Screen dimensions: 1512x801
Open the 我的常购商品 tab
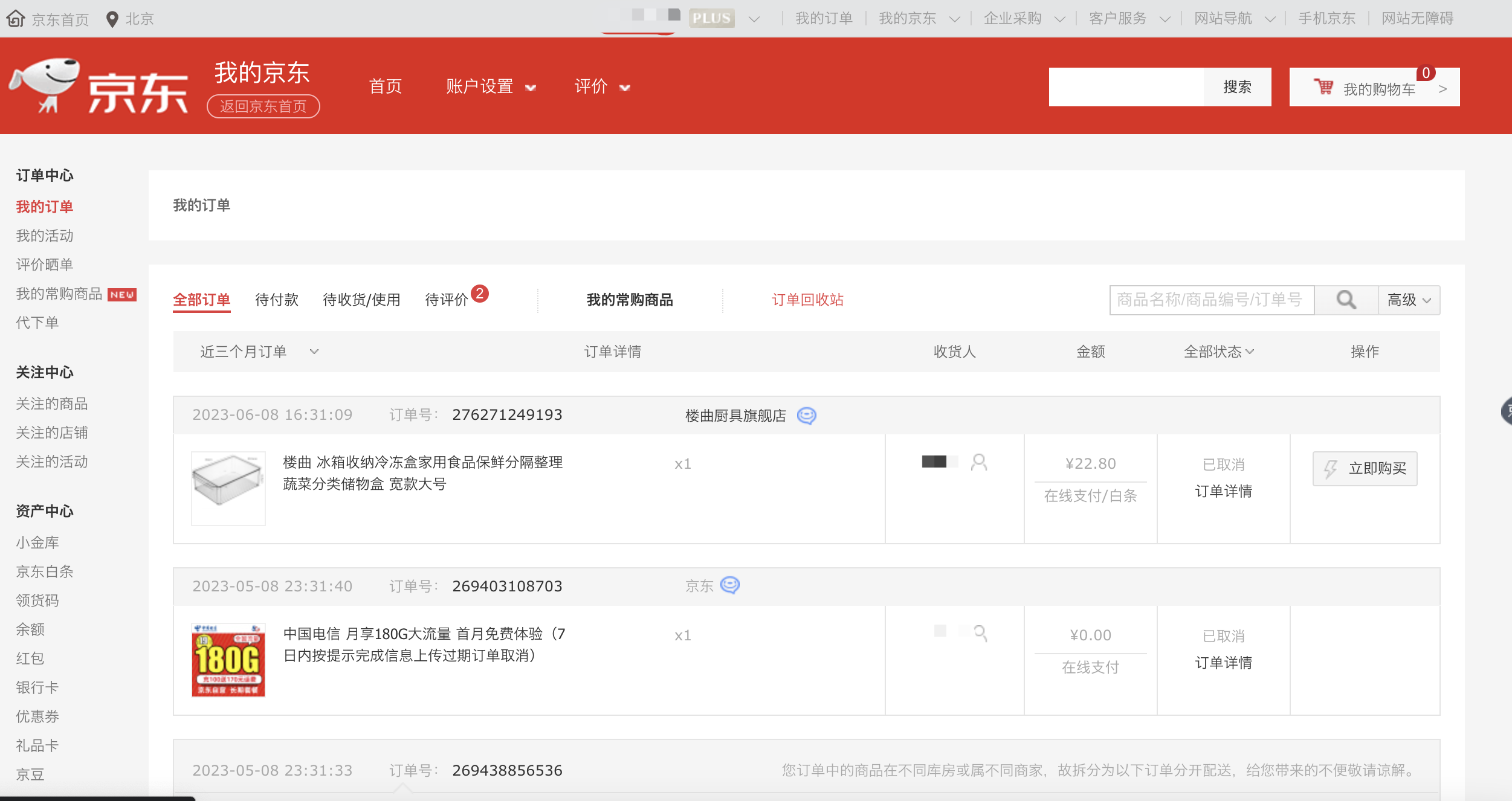[630, 300]
